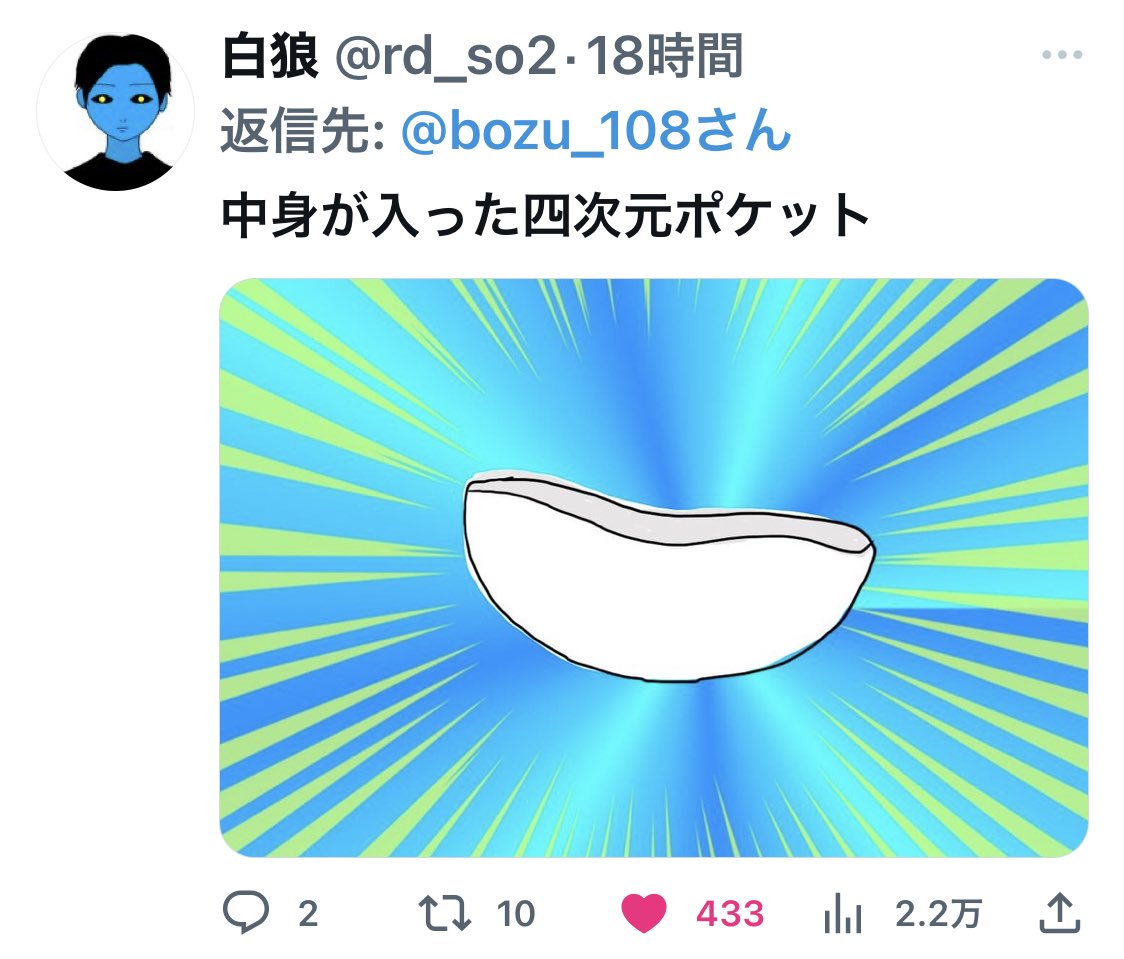Tap the retweet arrows icon
This screenshot has height=959, width=1124.
click(x=444, y=912)
